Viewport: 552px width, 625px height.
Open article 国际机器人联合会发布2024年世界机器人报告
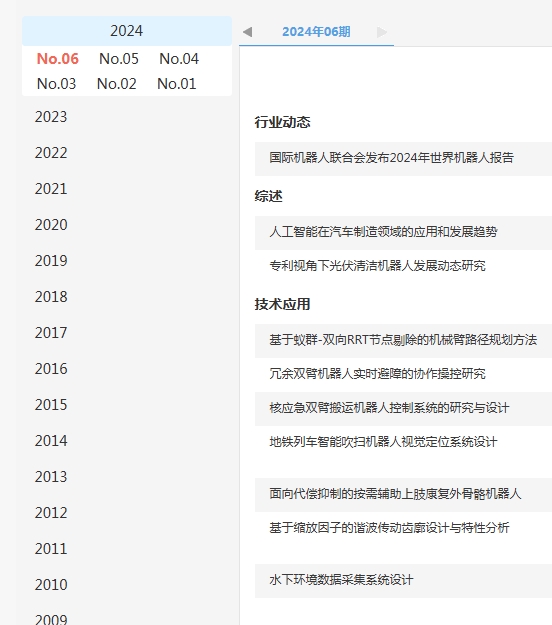click(391, 158)
